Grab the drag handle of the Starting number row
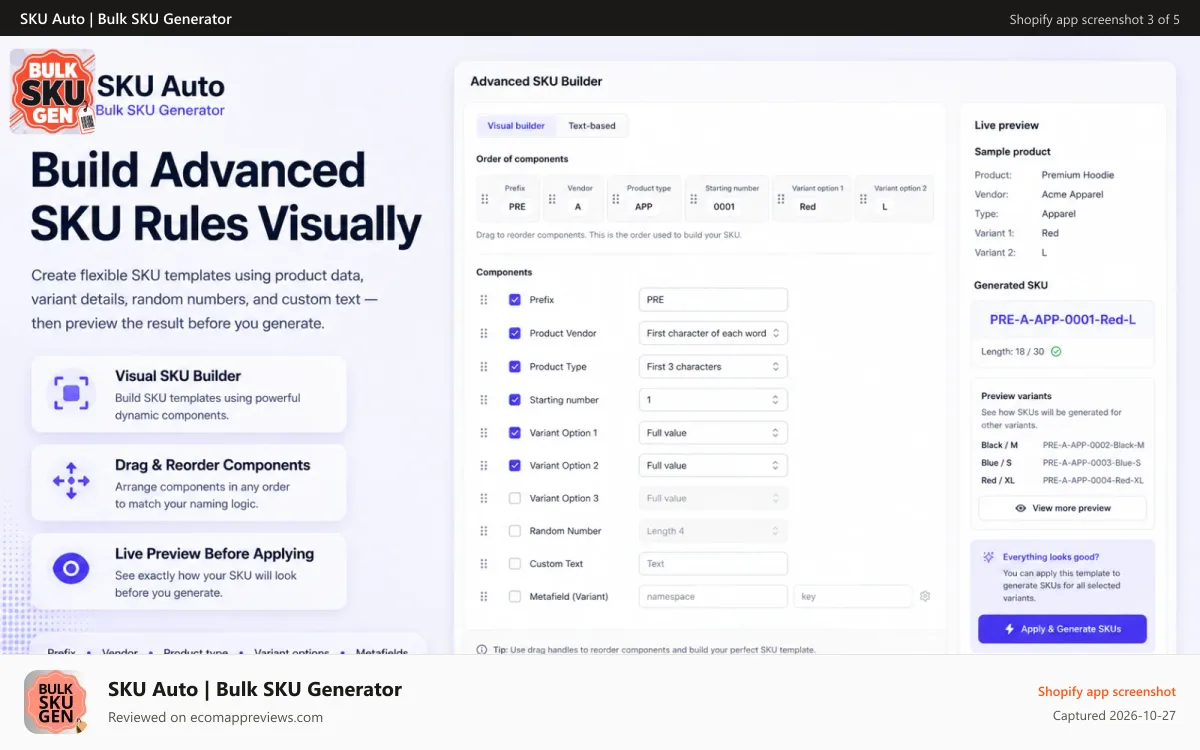This screenshot has height=750, width=1200. 484,400
